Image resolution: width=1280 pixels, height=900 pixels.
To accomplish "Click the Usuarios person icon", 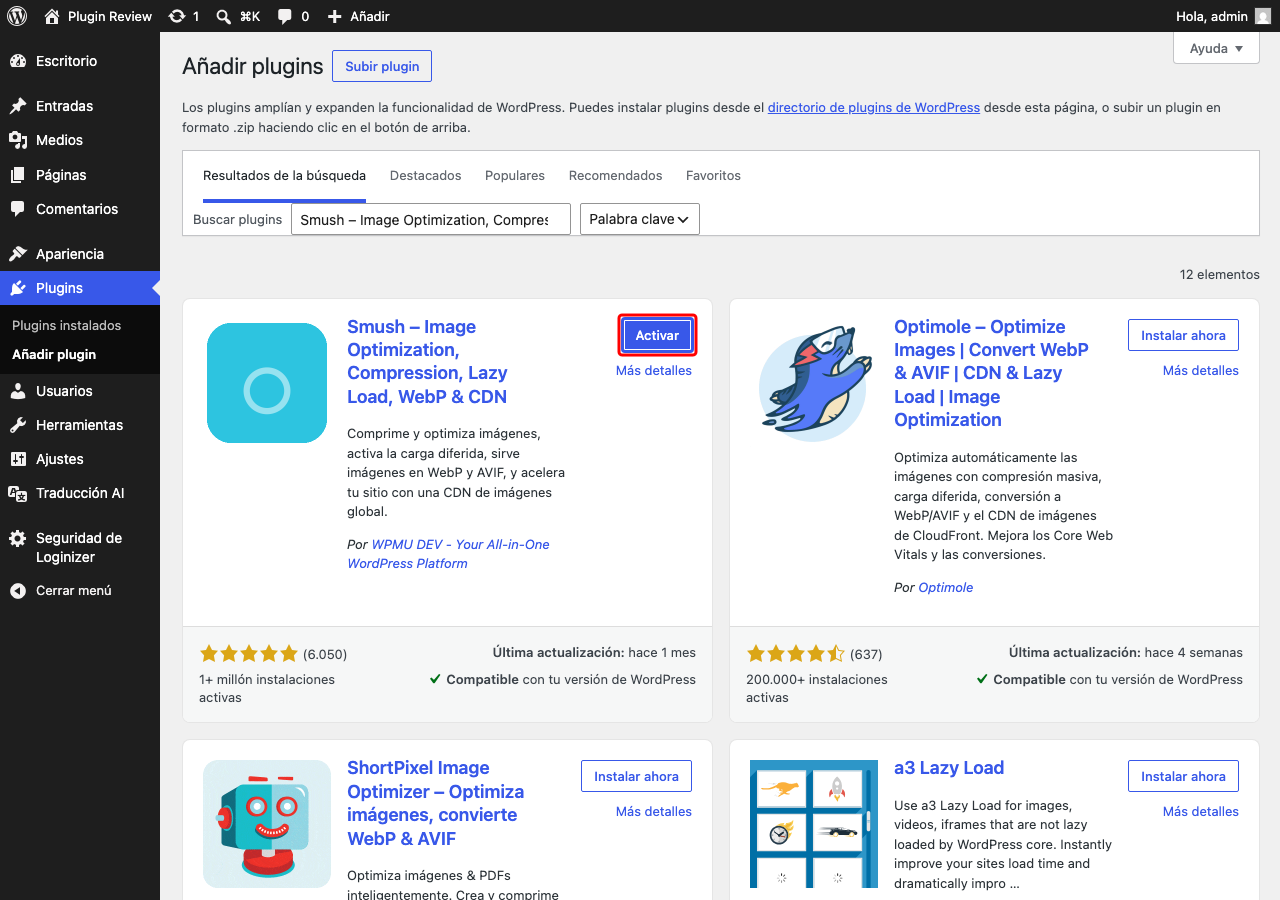I will click(18, 391).
